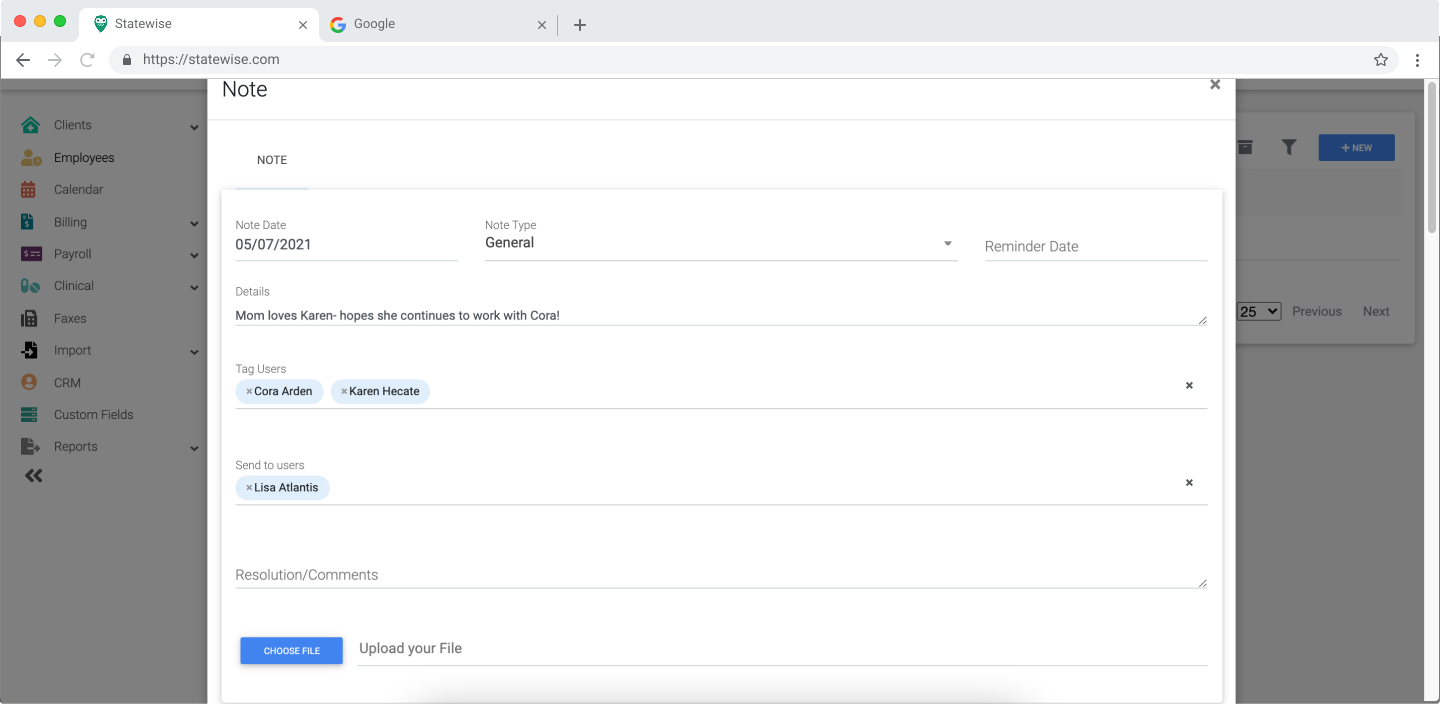Open Faxes in sidebar
This screenshot has height=704, width=1440.
click(x=70, y=318)
